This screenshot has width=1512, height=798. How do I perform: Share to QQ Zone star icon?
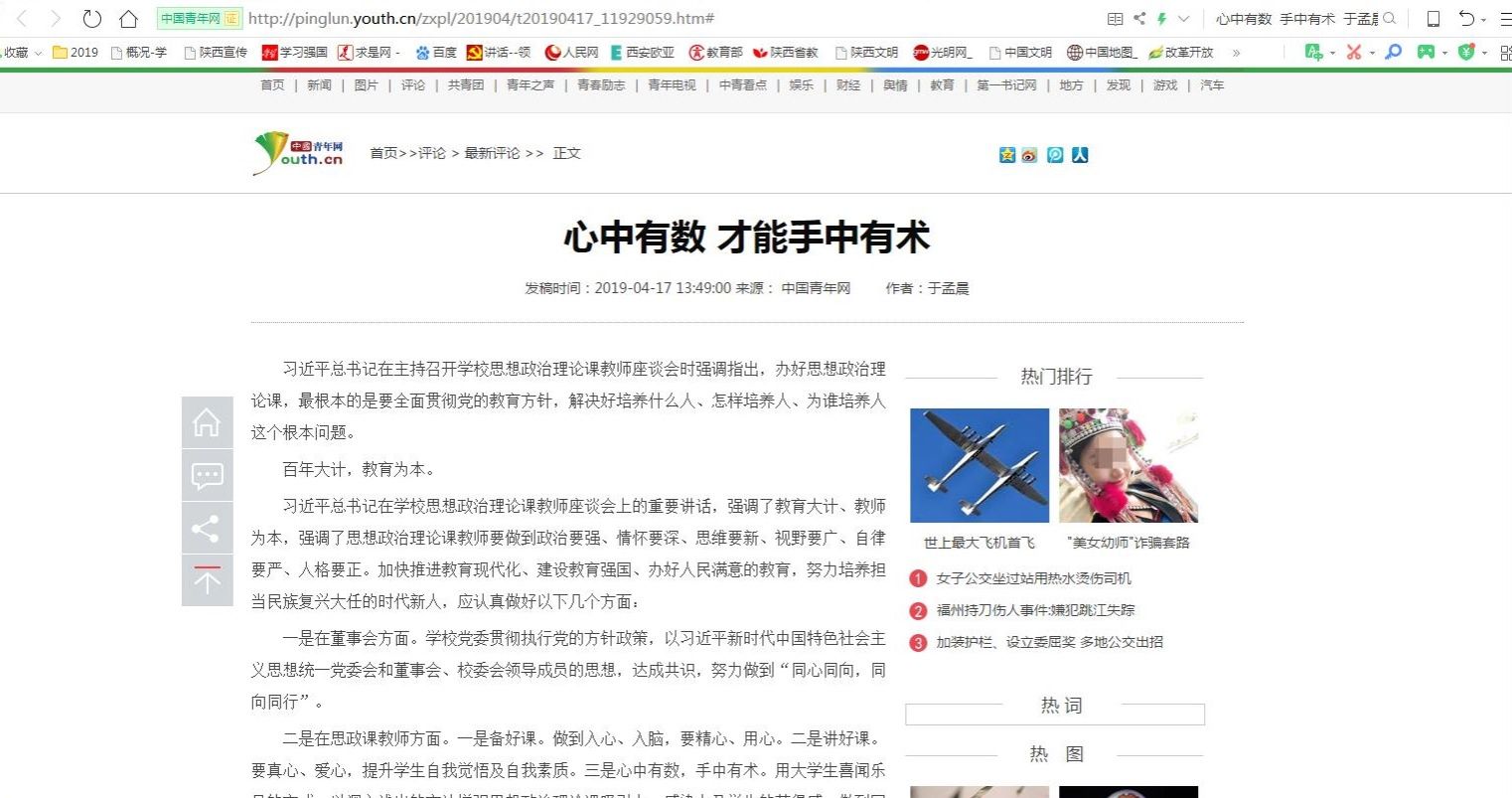click(1007, 155)
